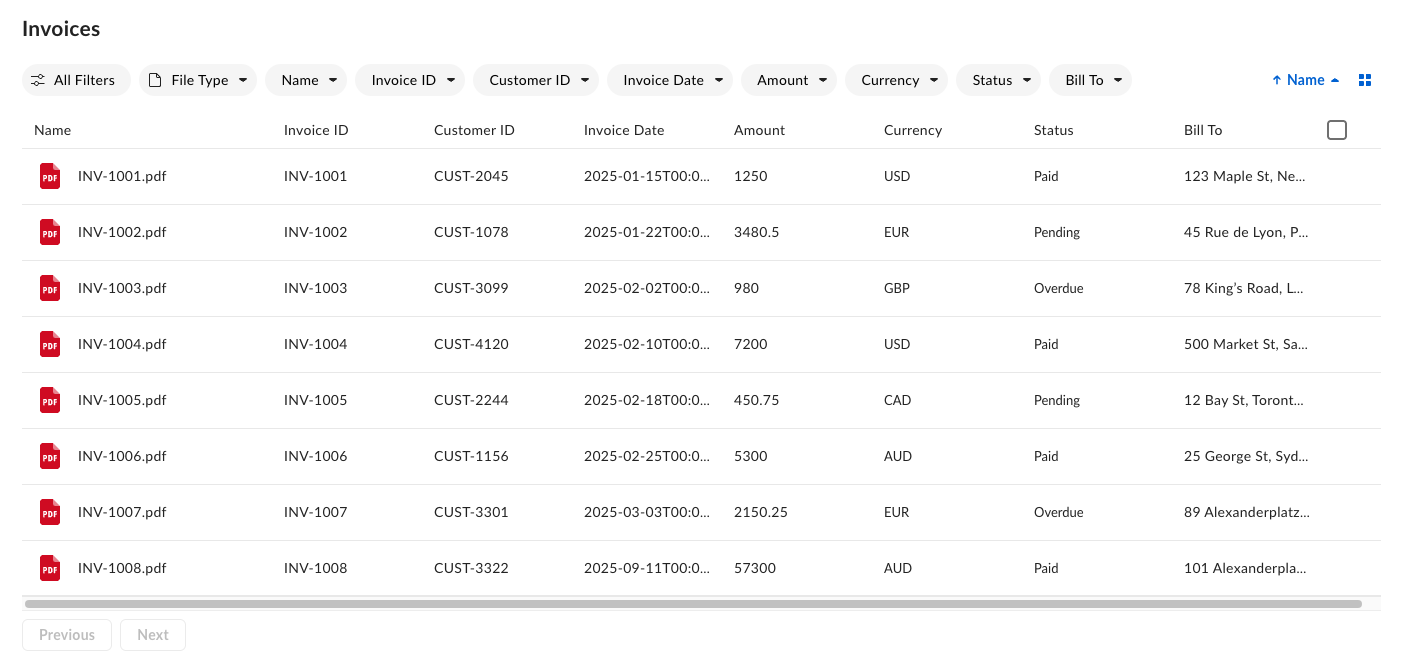Toggle the select-all checkbox in table header
Image resolution: width=1419 pixels, height=671 pixels.
click(1336, 129)
